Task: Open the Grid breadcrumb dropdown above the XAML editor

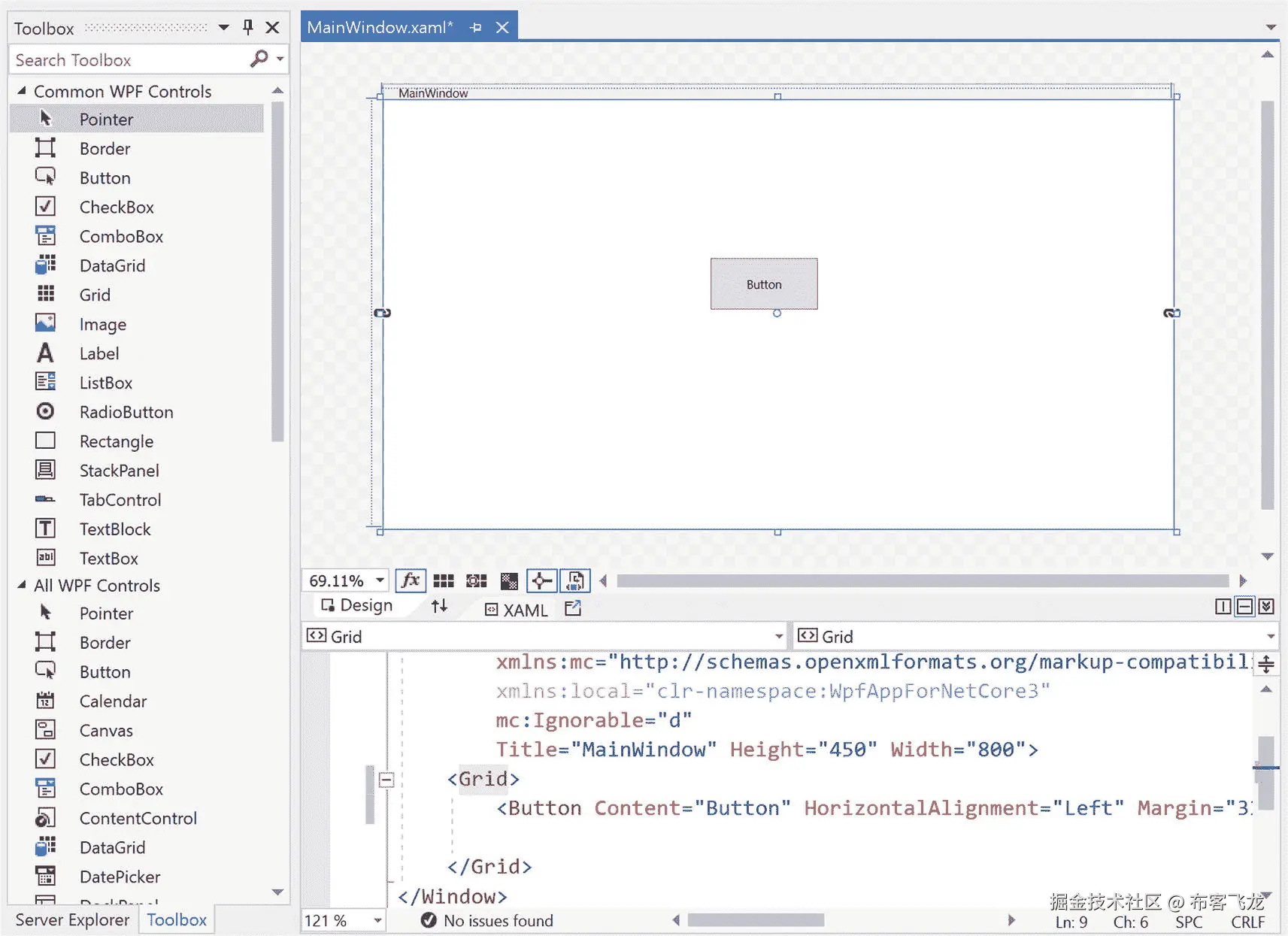Action: [780, 635]
